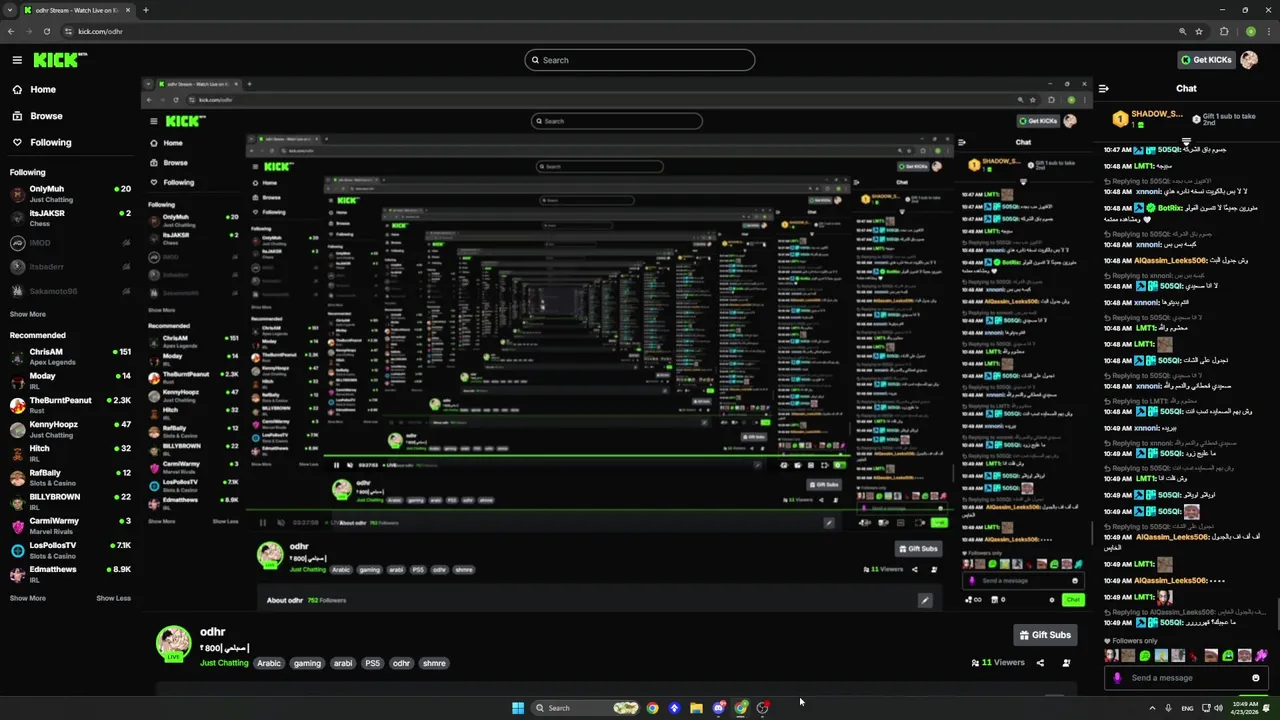Open Discord from the taskbar
The height and width of the screenshot is (720, 1280).
tap(718, 708)
